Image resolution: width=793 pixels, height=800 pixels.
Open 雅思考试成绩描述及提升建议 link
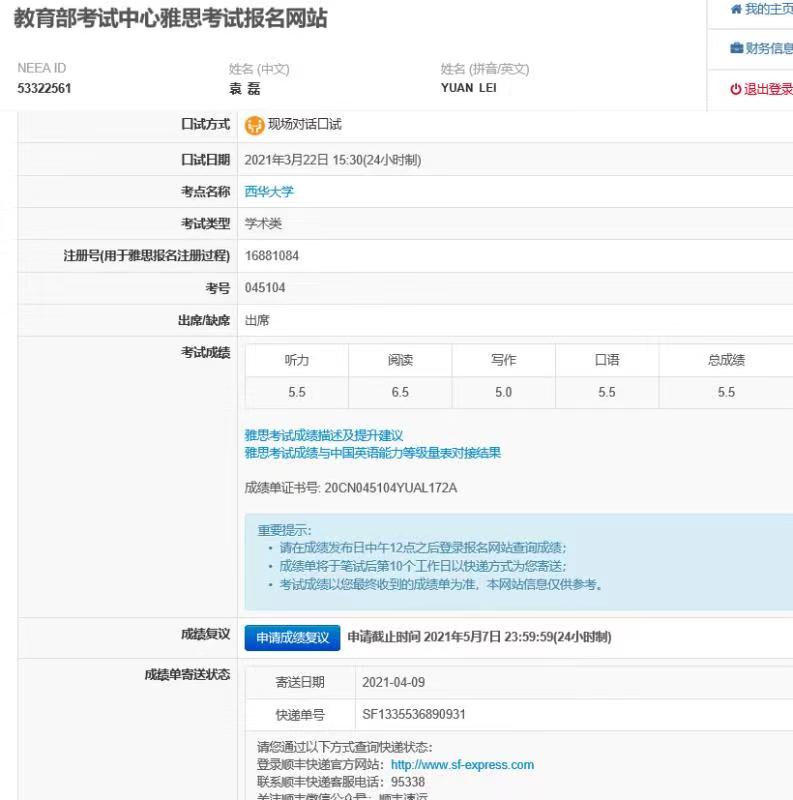coord(324,435)
